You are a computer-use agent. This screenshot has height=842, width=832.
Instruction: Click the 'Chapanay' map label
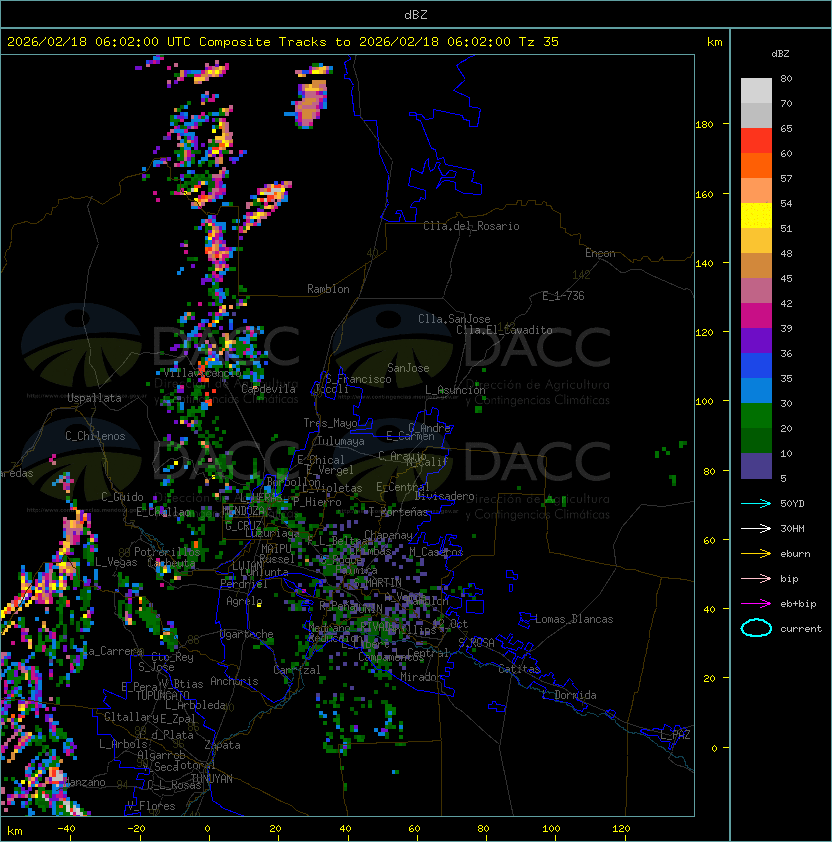(x=388, y=535)
